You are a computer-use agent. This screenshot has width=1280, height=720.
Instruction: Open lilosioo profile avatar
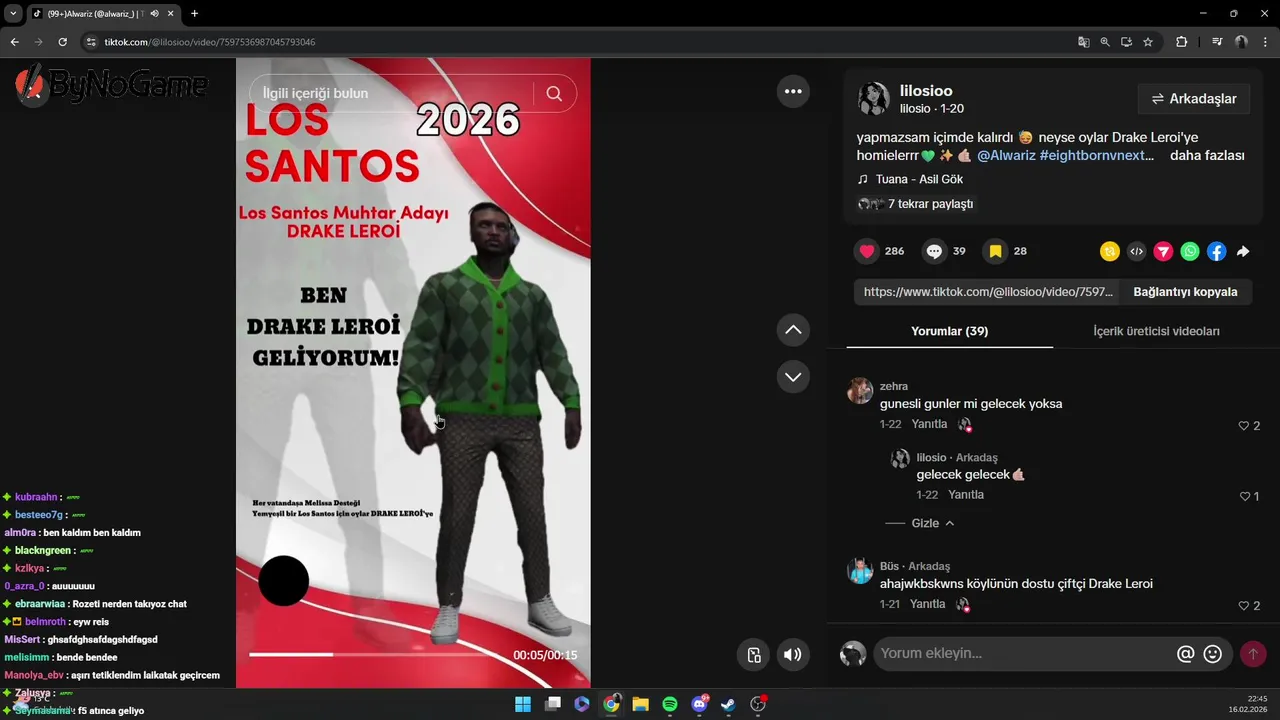point(873,98)
